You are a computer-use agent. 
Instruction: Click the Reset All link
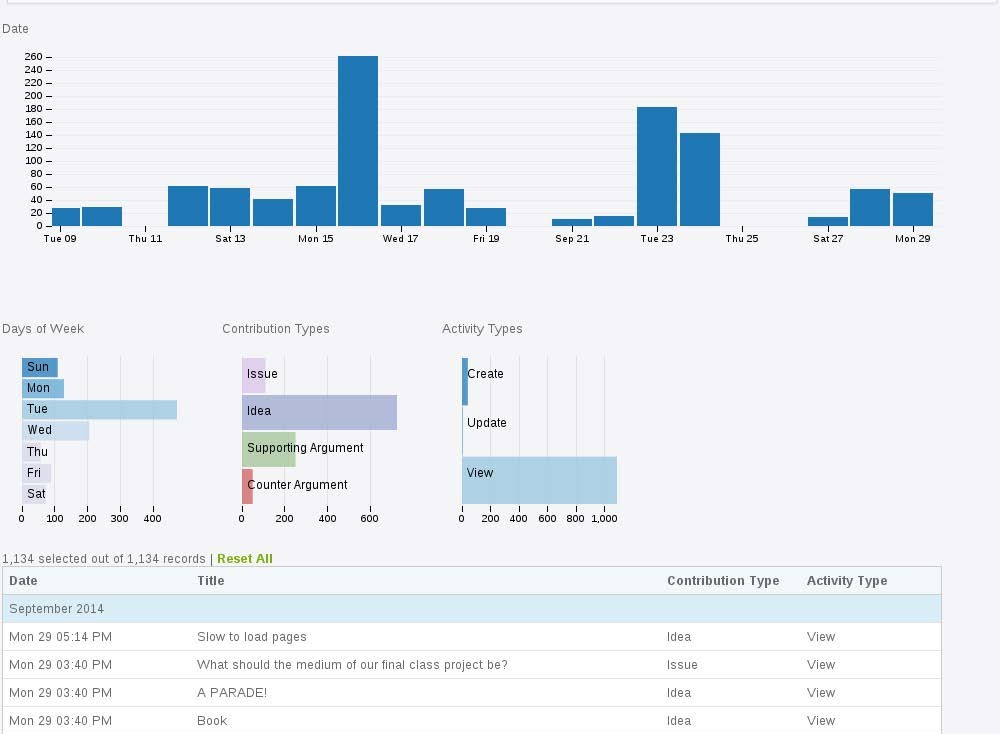[x=244, y=558]
